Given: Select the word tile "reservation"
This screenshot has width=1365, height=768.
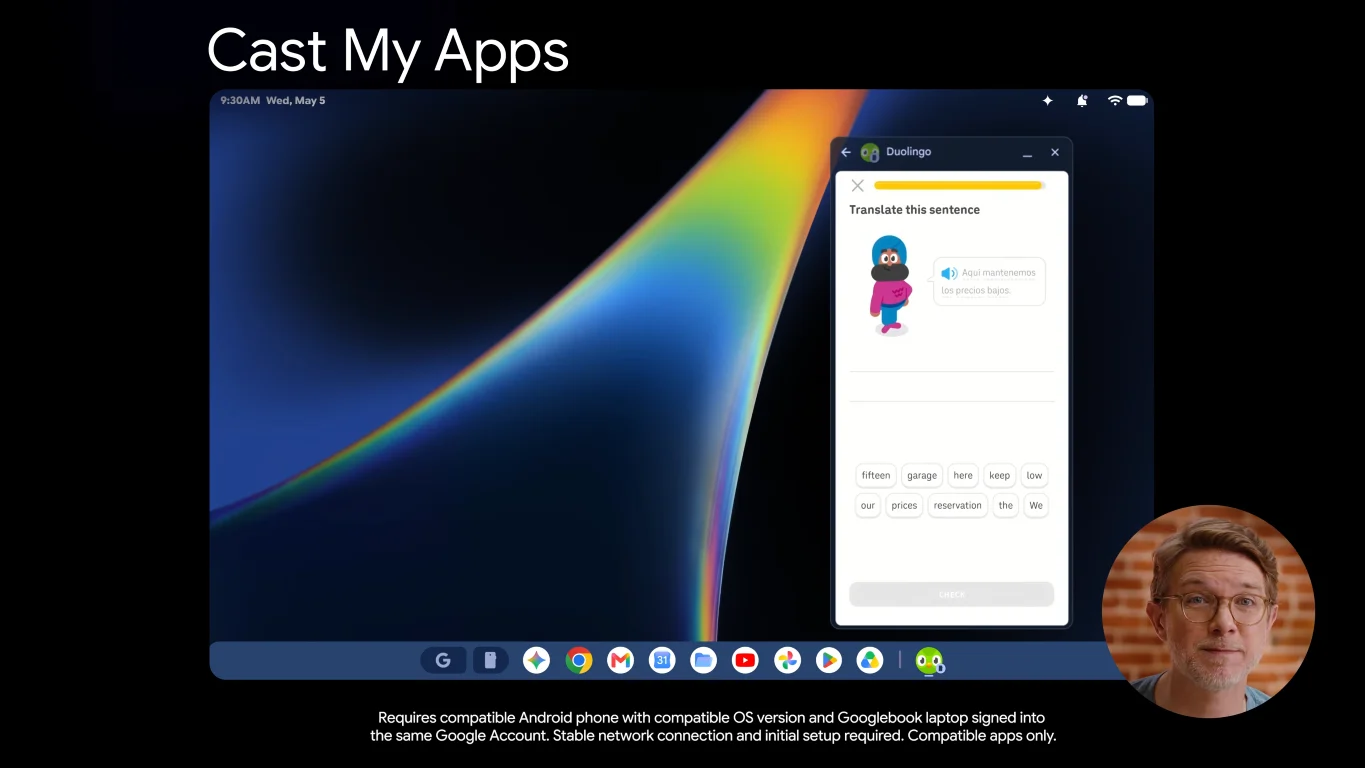Looking at the screenshot, I should (x=958, y=505).
